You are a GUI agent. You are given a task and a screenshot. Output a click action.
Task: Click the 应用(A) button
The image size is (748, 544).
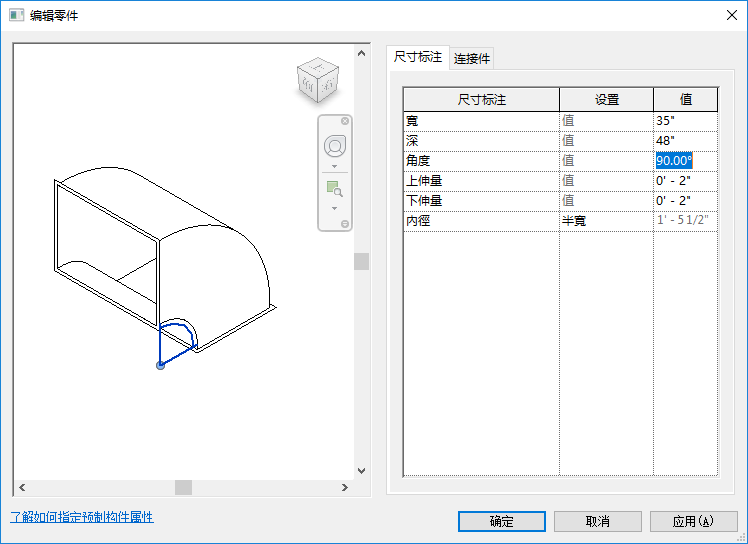(694, 521)
